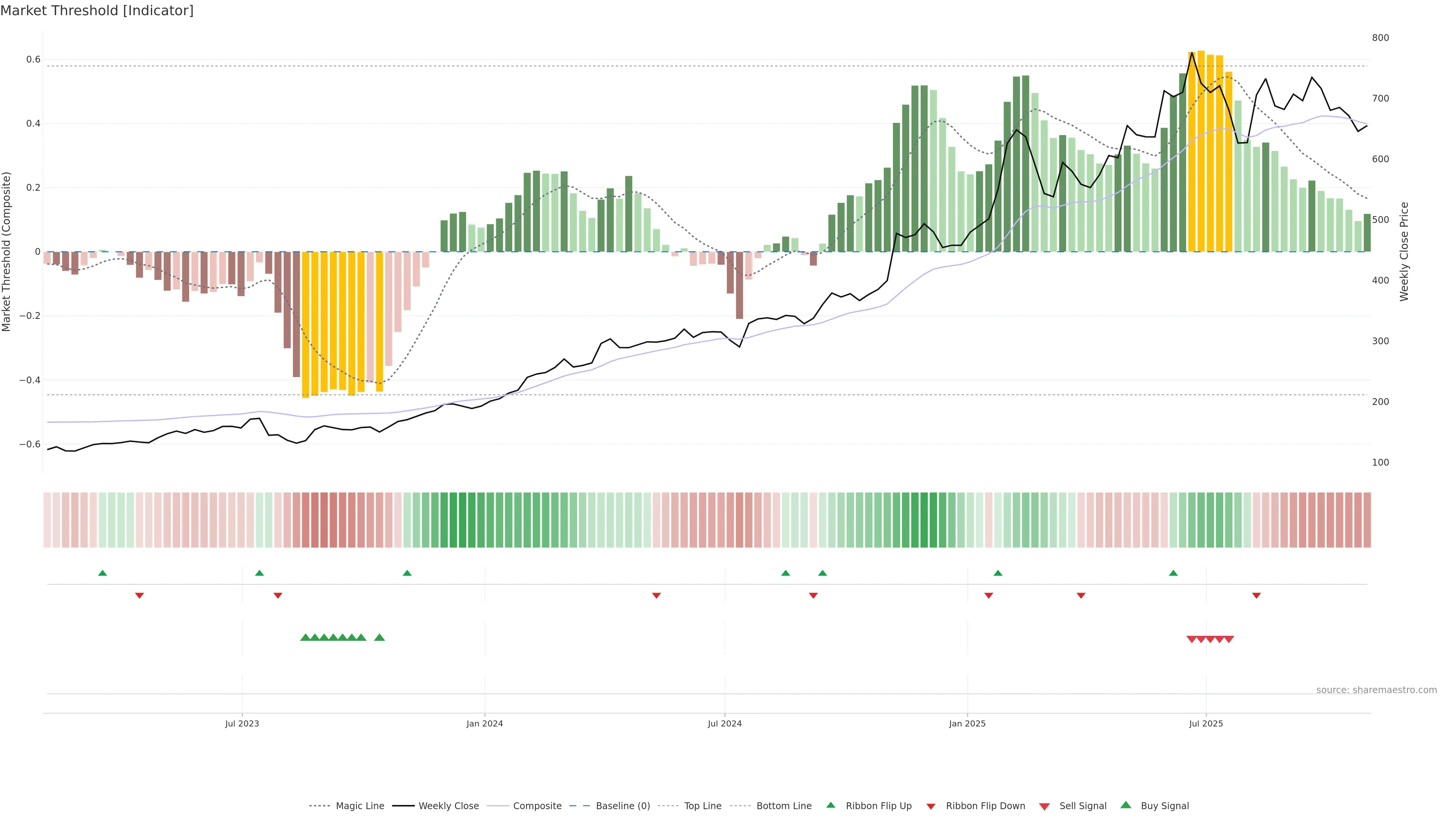Click the last Ribbon Flip Up marker before Jul 2025
The image size is (1456, 819).
point(1174,573)
